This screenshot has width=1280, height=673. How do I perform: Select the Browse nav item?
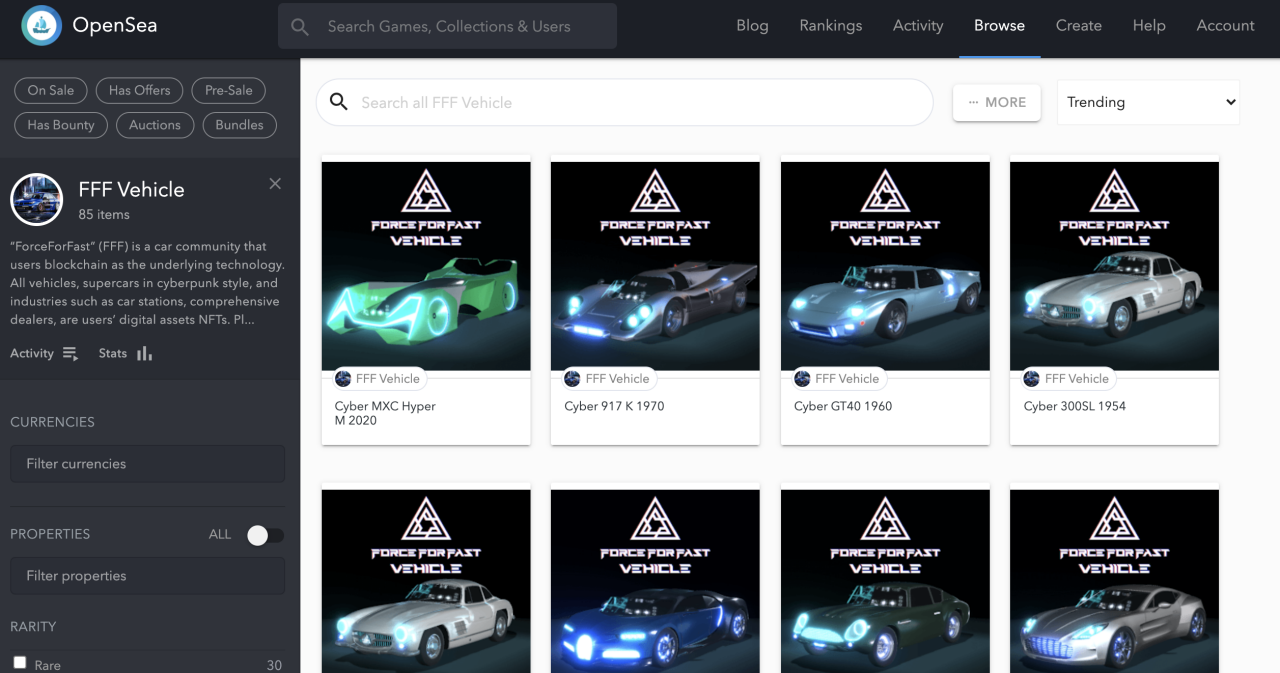click(x=999, y=26)
